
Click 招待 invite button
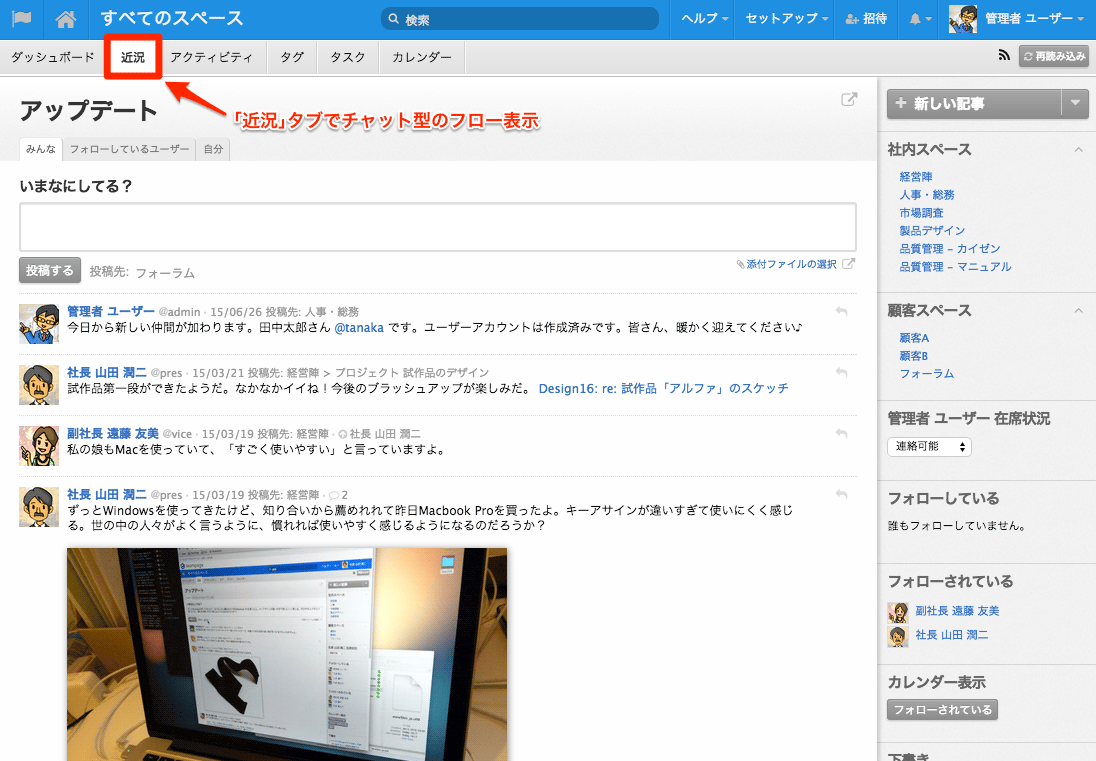point(866,19)
